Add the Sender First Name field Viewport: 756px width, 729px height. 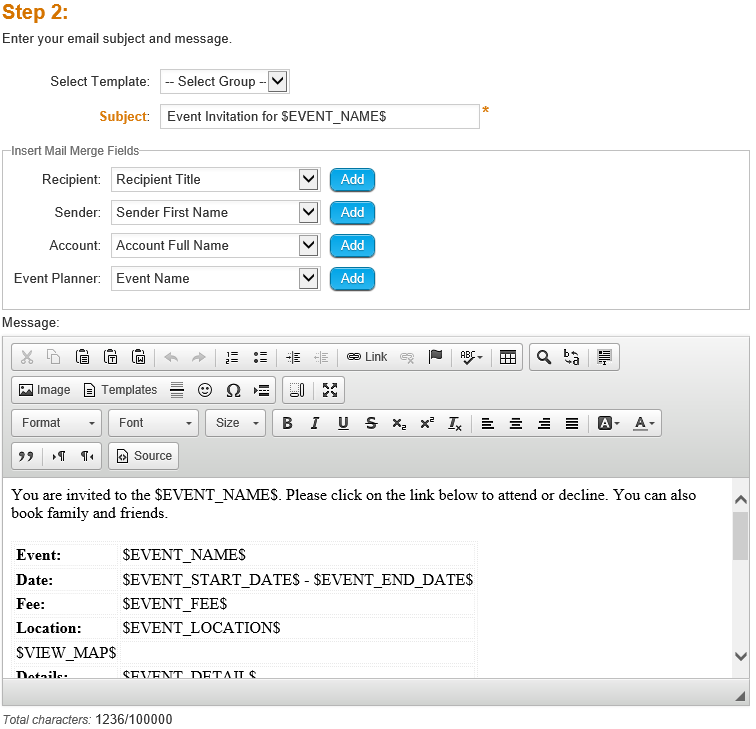click(x=352, y=213)
